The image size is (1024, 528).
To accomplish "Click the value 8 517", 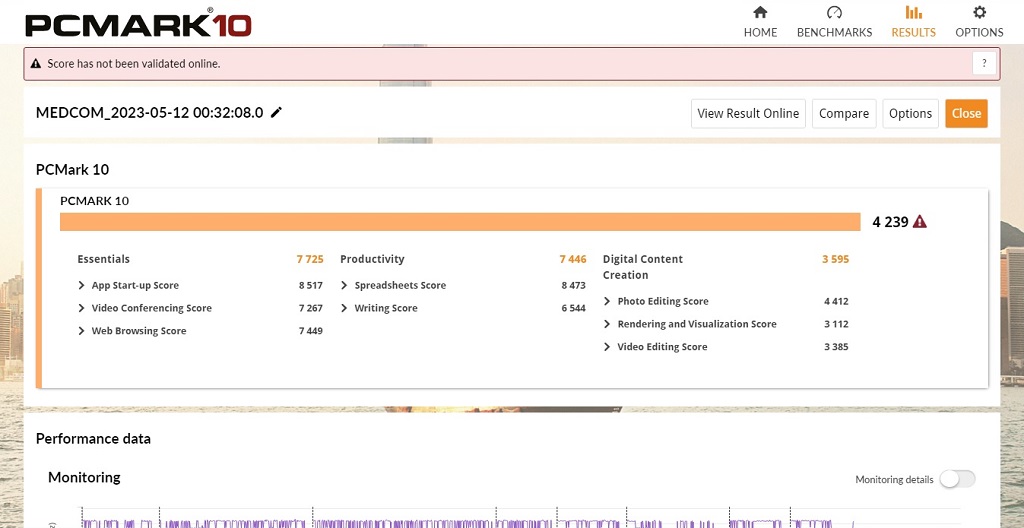I will click(311, 286).
